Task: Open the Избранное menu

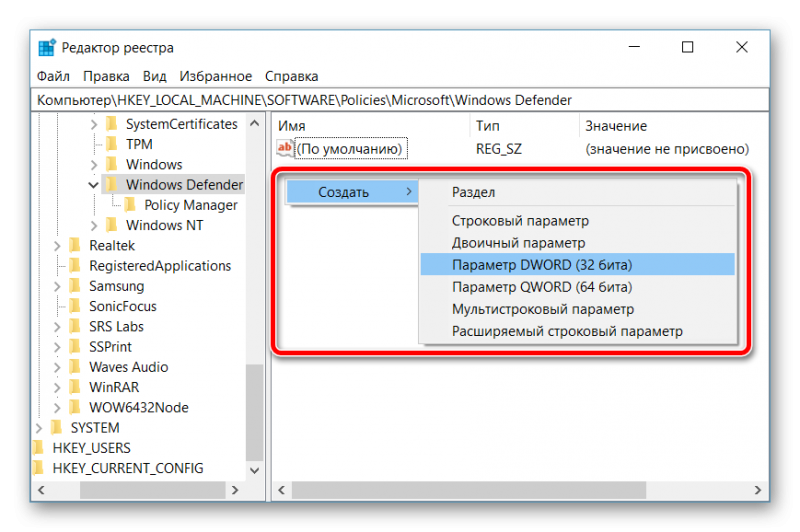Action: click(215, 76)
